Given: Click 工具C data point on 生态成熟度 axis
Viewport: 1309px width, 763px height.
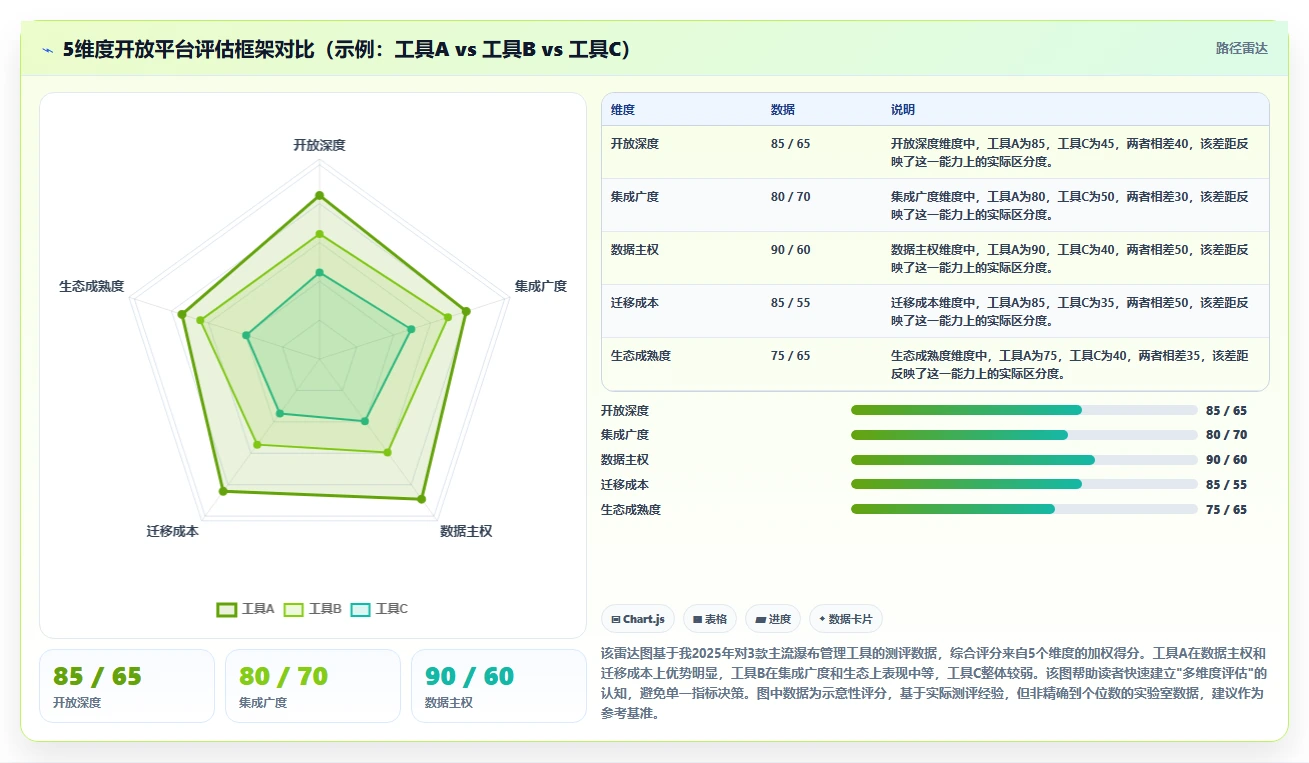Looking at the screenshot, I should coord(246,335).
